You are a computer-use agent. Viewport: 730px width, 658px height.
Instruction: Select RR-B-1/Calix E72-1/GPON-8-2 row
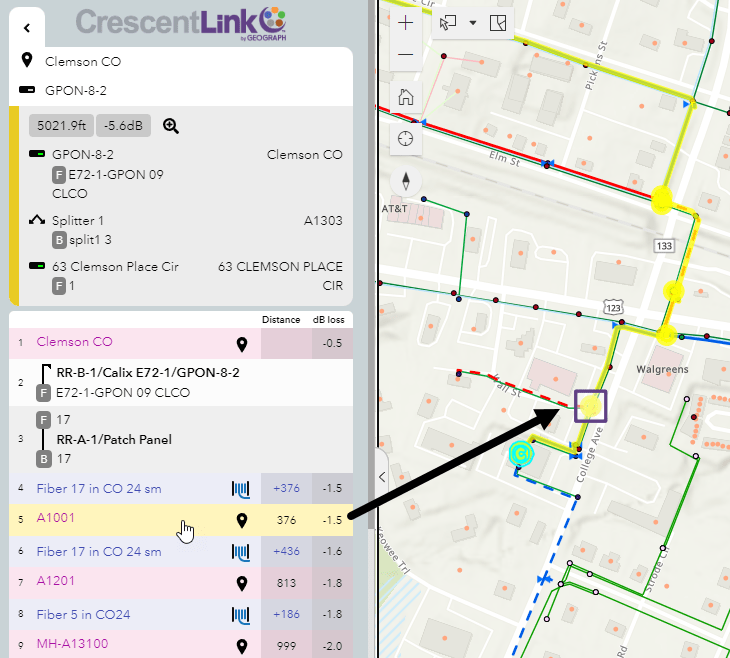(x=181, y=382)
